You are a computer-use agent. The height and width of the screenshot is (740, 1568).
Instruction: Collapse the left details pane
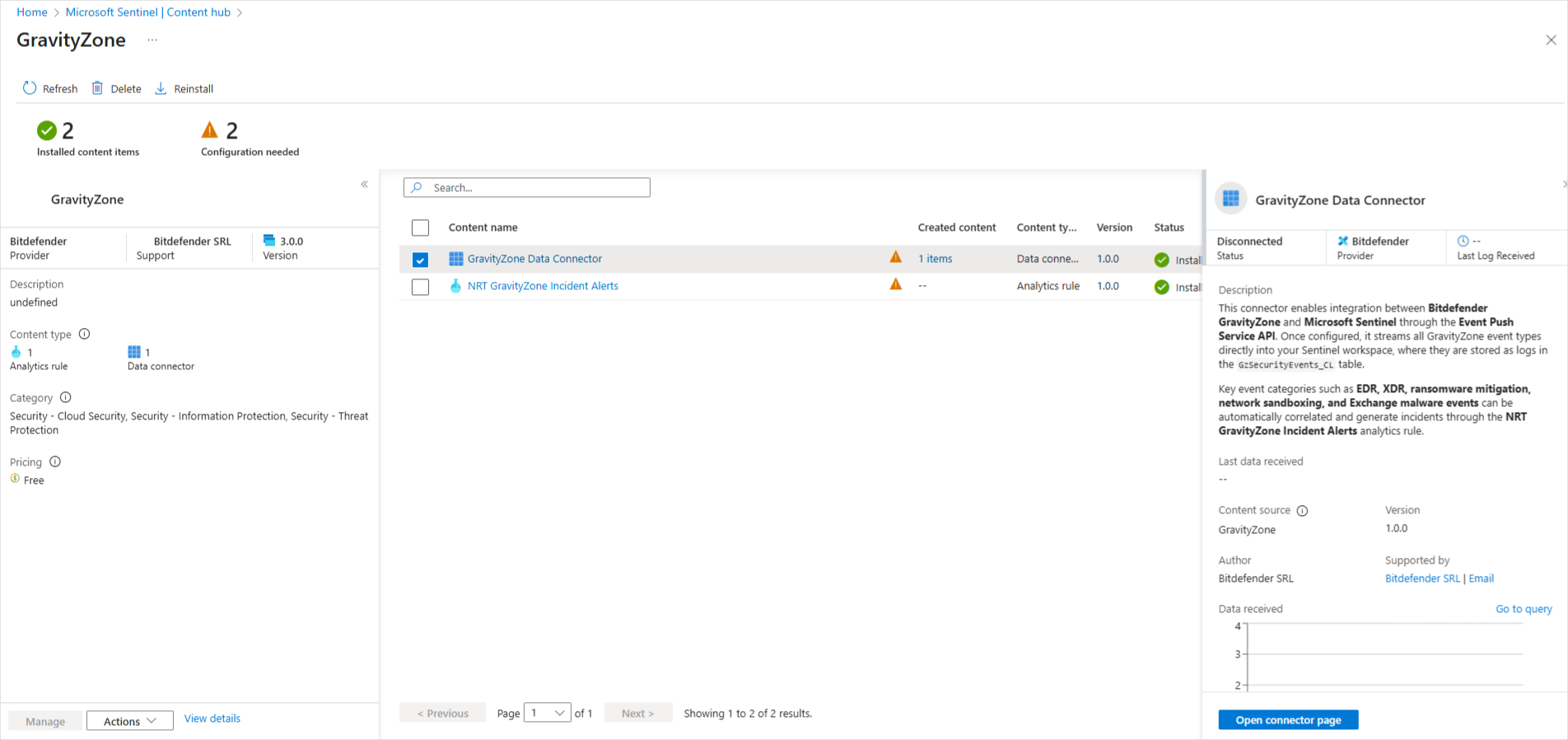point(364,184)
